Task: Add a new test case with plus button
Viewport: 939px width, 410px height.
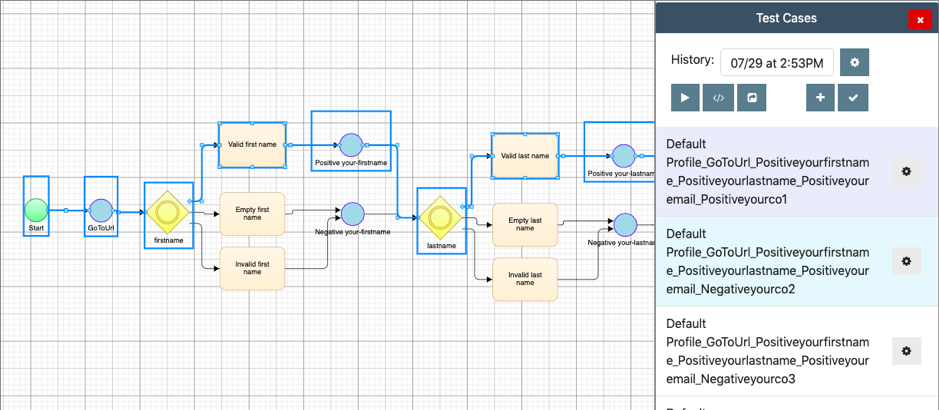Action: 820,98
